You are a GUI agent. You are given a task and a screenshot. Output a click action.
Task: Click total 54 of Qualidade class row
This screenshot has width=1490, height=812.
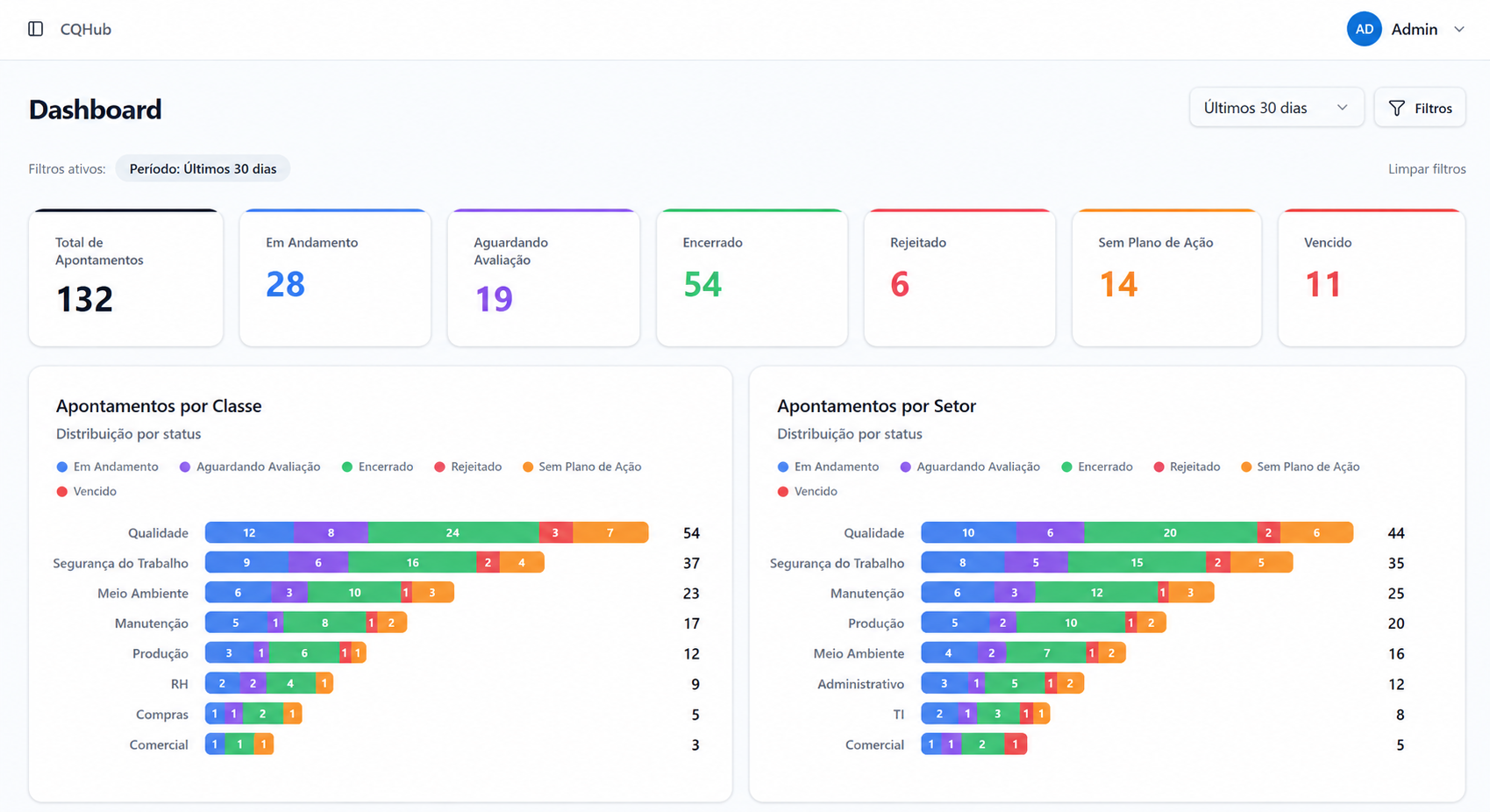pos(691,532)
